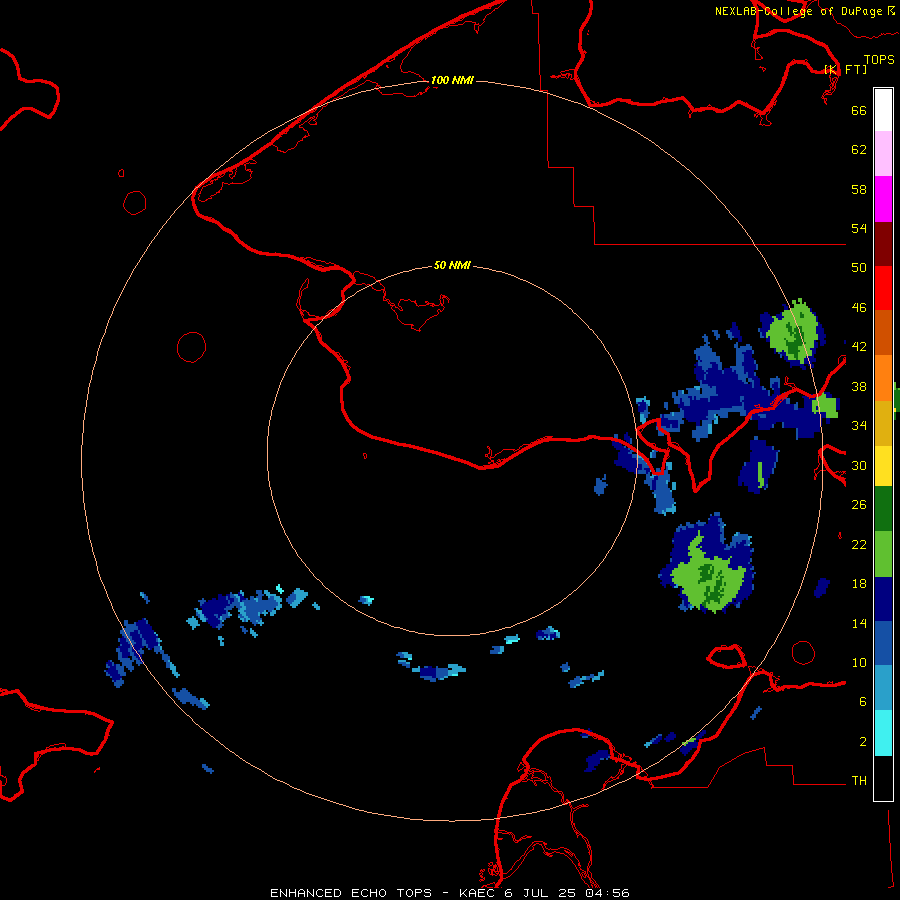The width and height of the screenshot is (900, 900).
Task: Click the '[K FT]' units label
Action: (845, 69)
